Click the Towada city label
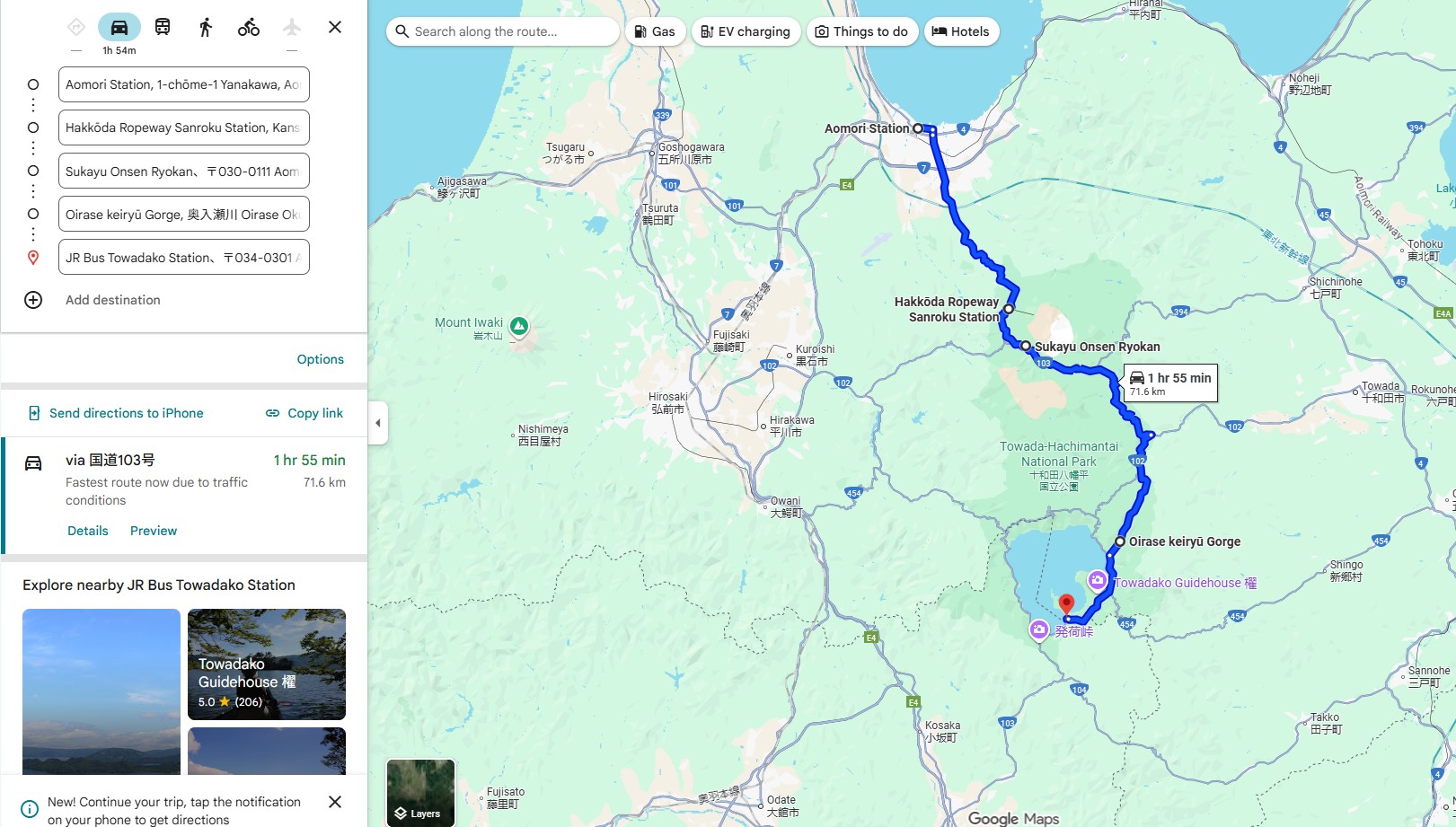The height and width of the screenshot is (827, 1456). [1382, 392]
